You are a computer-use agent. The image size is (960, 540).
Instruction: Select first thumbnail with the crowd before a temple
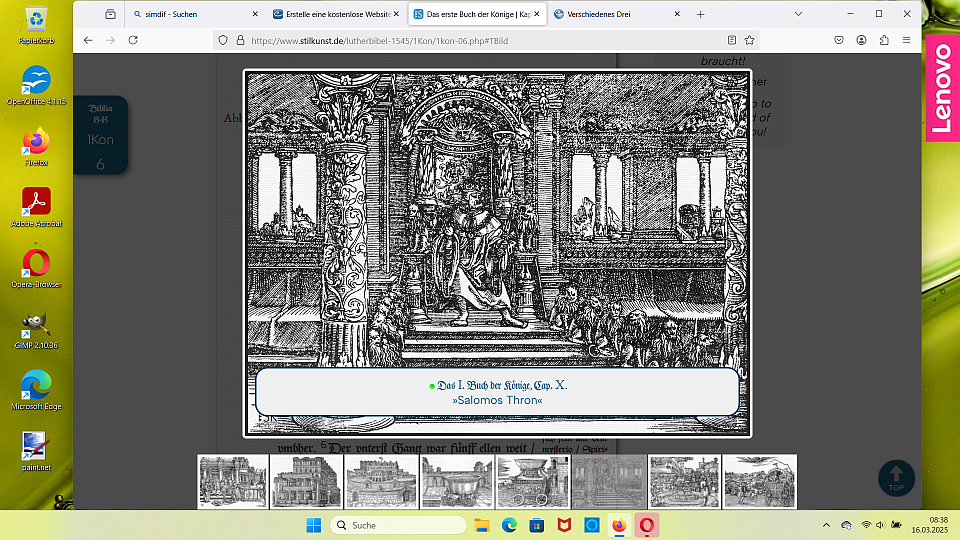click(x=233, y=482)
